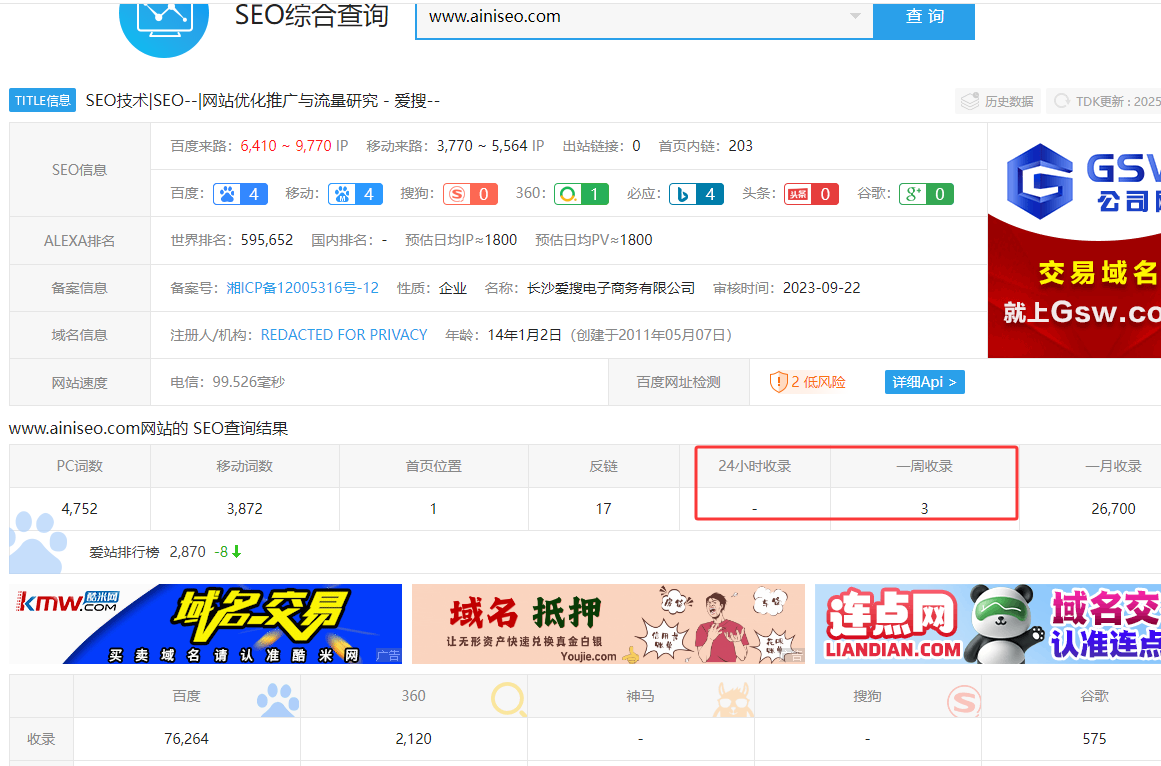Click the 首页位置 column header
1161x766 pixels.
click(433, 466)
